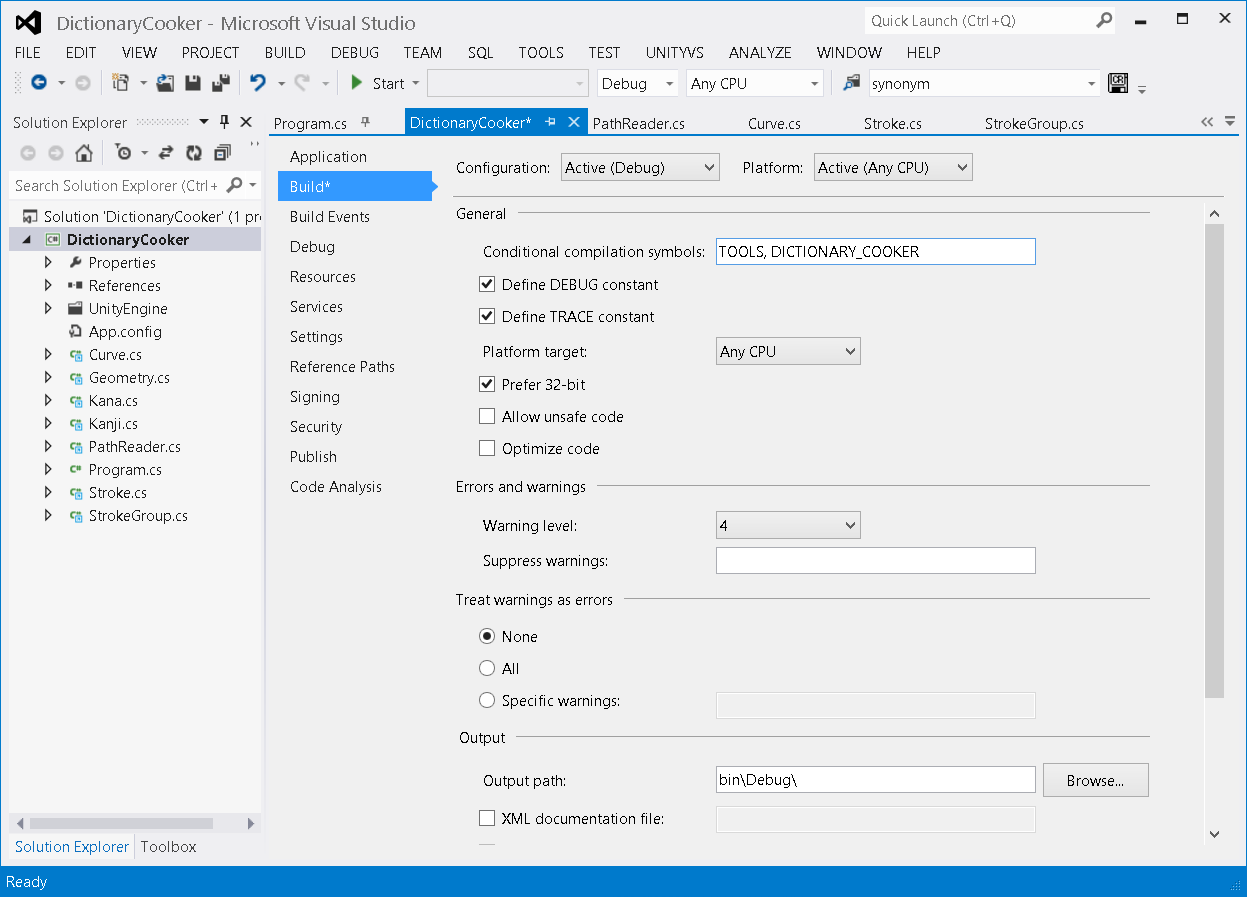Uncheck Define TRACE constant

(487, 317)
